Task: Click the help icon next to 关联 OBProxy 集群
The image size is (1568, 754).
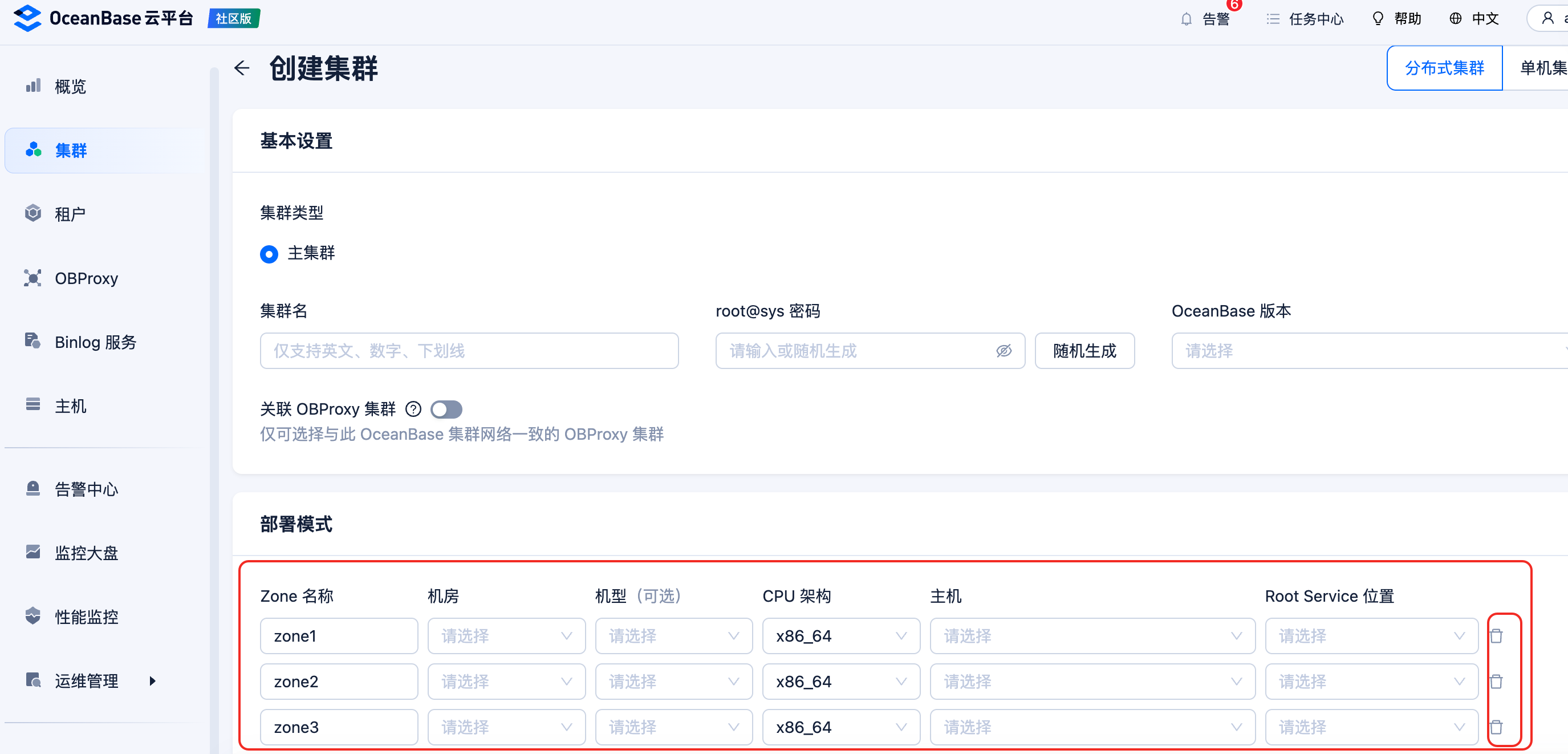Action: [x=413, y=410]
